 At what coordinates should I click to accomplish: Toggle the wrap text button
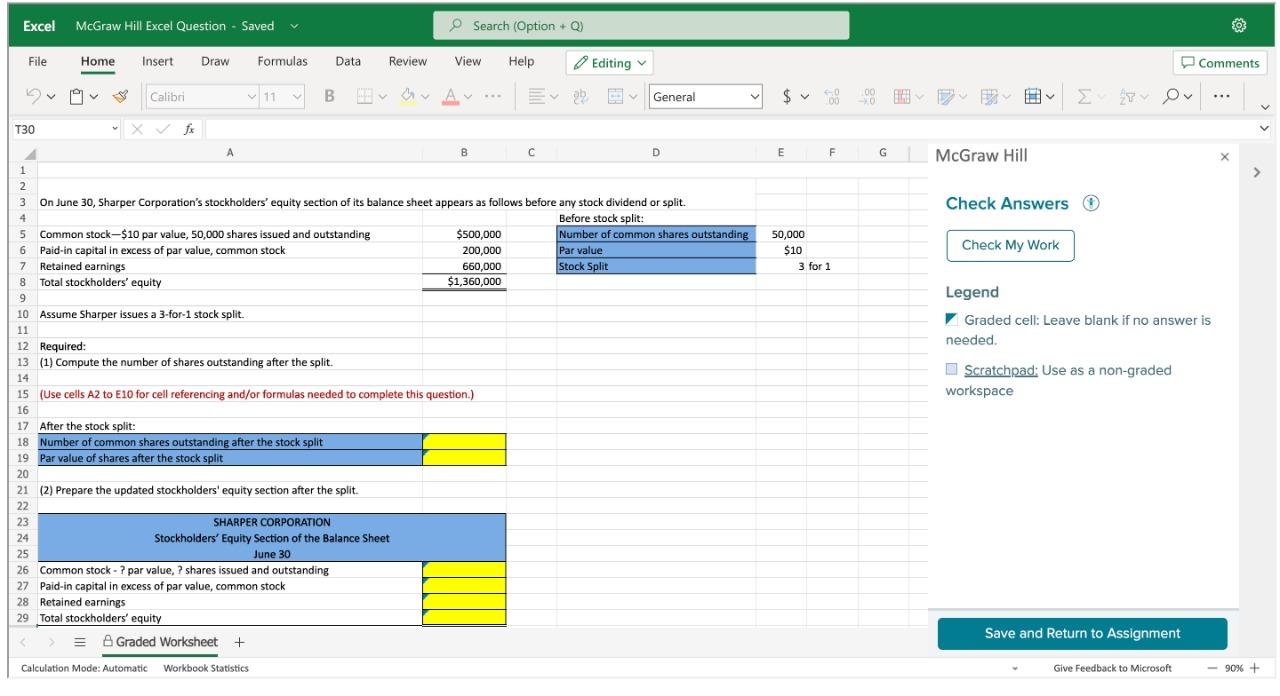point(578,97)
